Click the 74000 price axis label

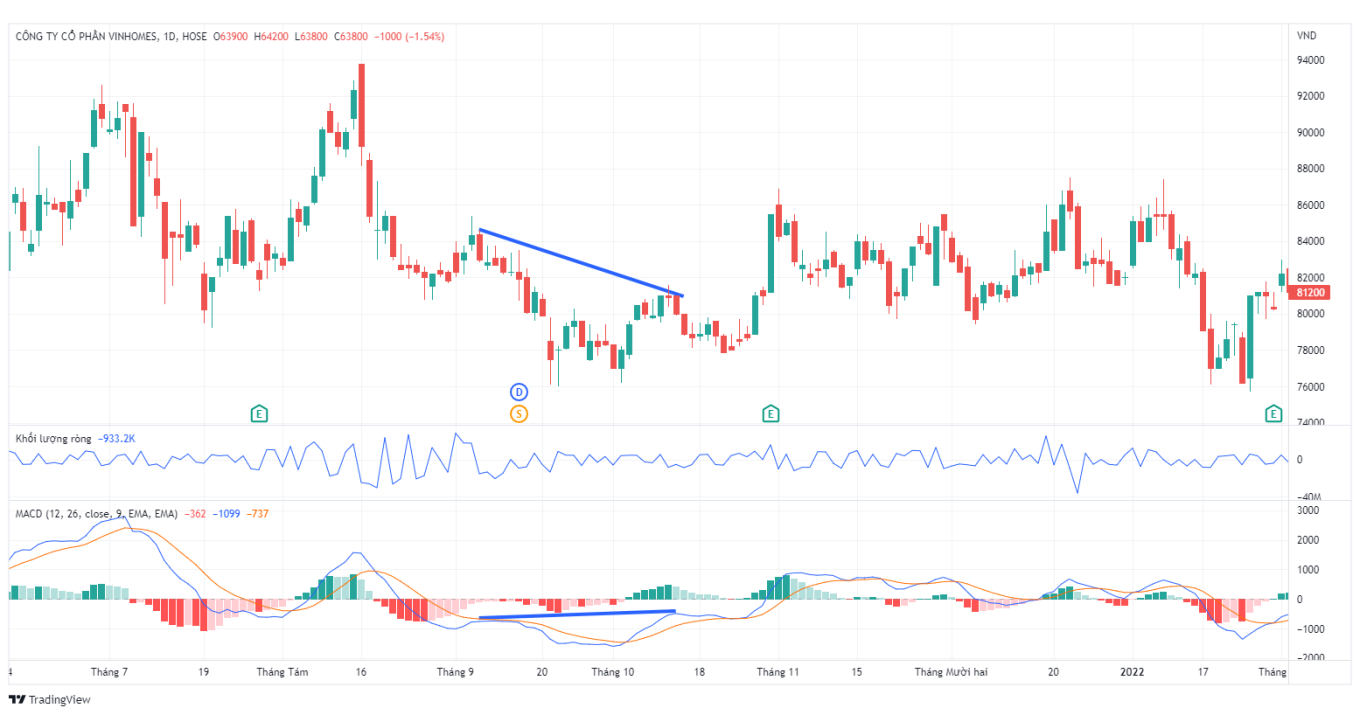tap(1311, 423)
